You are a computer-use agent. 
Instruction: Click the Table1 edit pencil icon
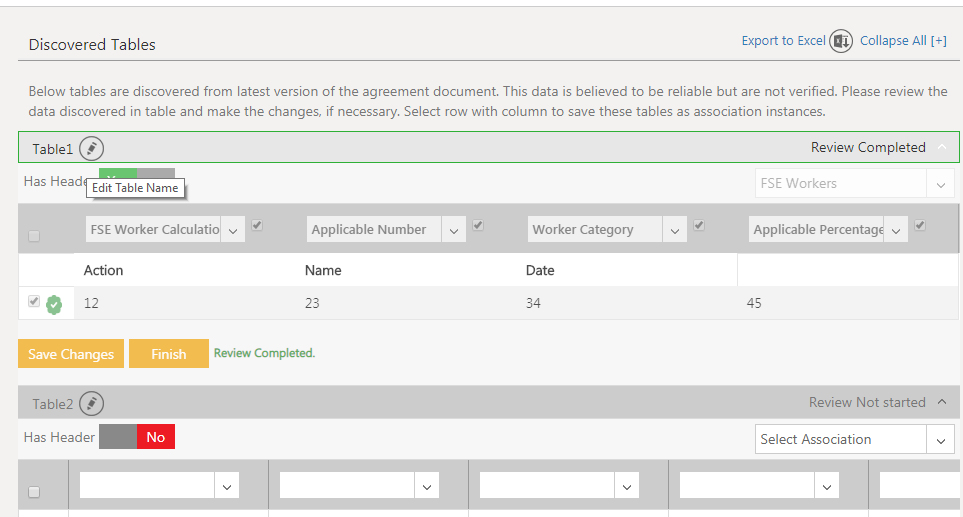[91, 149]
